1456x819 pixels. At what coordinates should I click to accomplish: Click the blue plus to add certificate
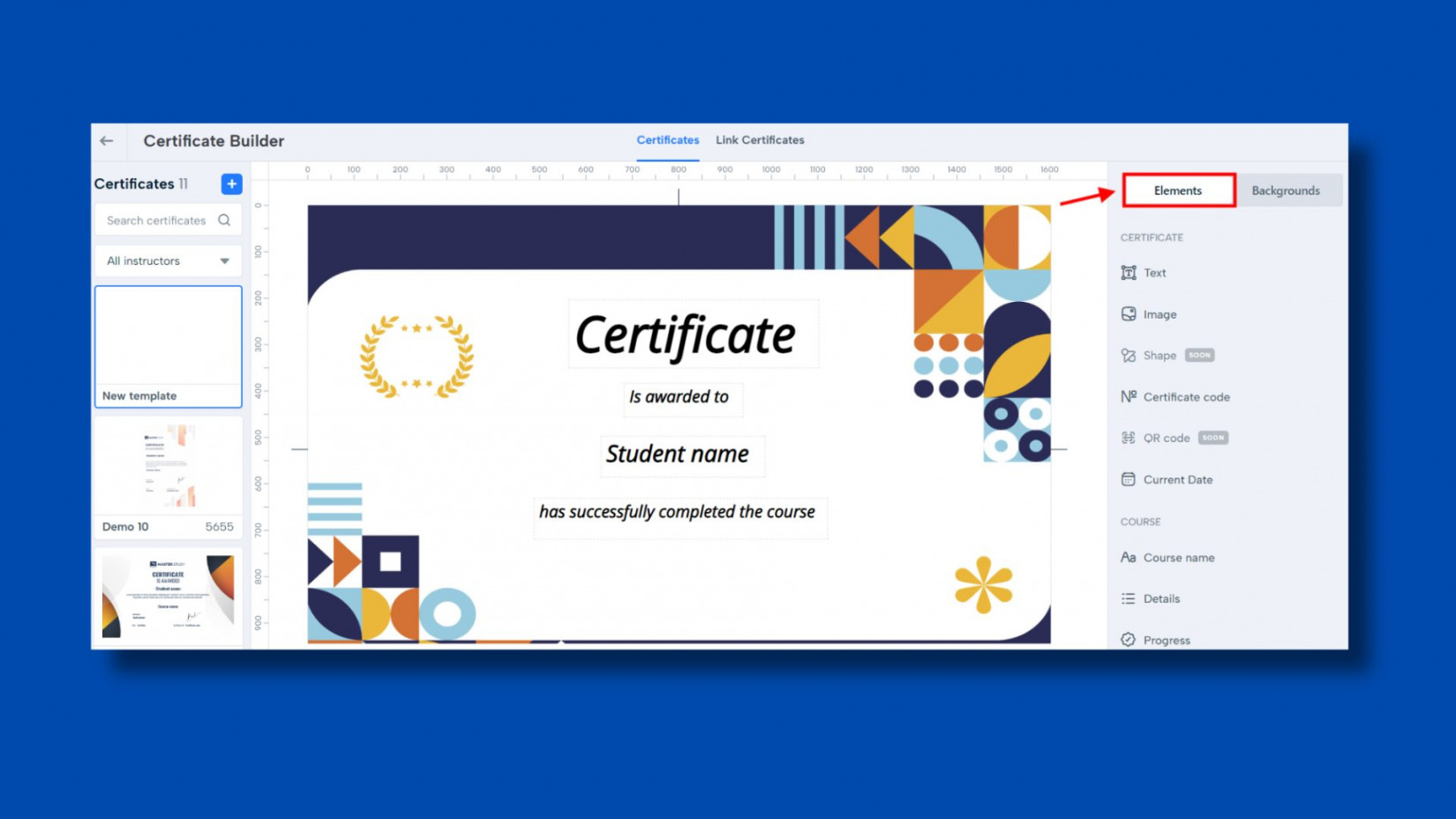click(x=231, y=184)
